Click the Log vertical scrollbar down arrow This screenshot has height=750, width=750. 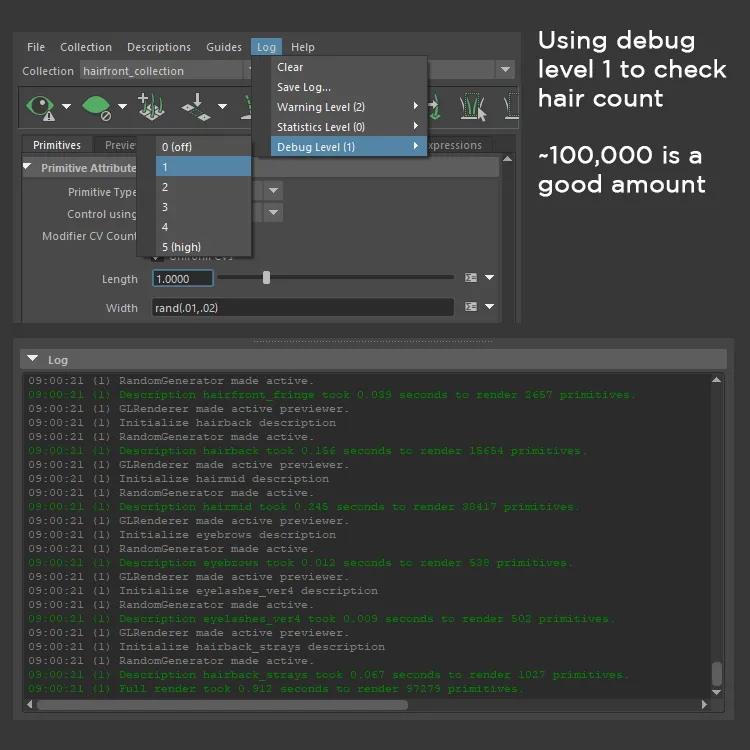(716, 692)
